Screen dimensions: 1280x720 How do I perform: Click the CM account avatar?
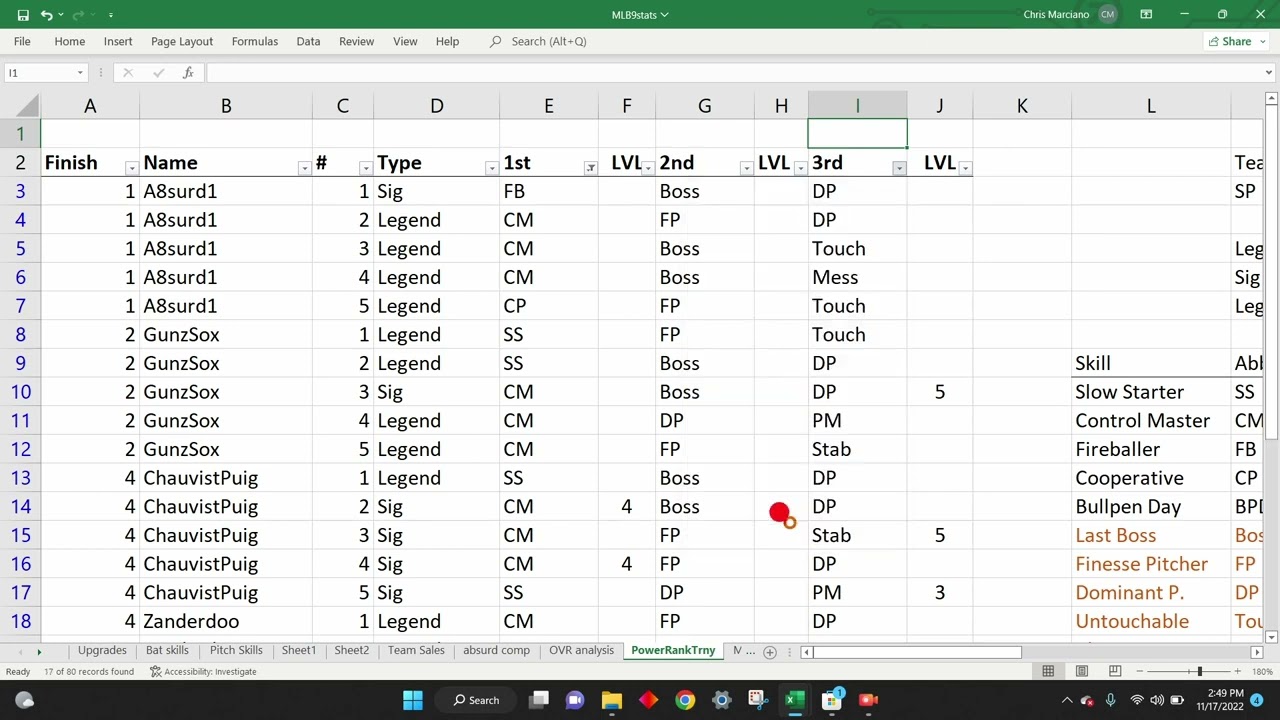(x=1107, y=15)
